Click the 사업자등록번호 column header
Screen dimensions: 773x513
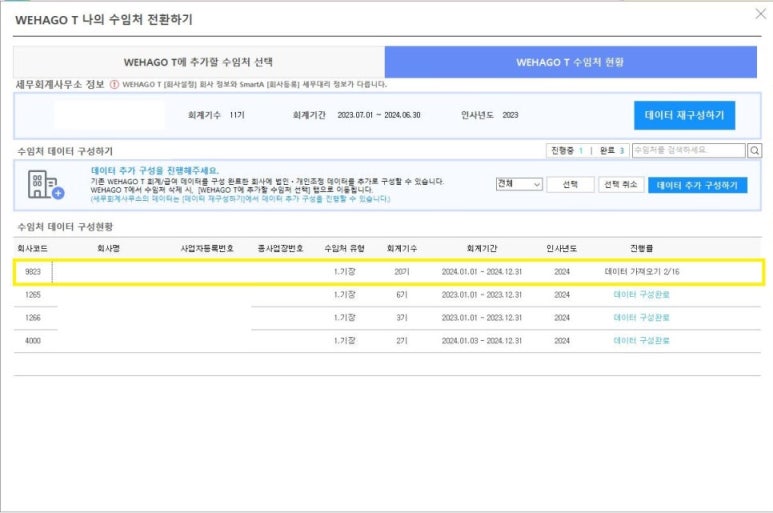207,248
